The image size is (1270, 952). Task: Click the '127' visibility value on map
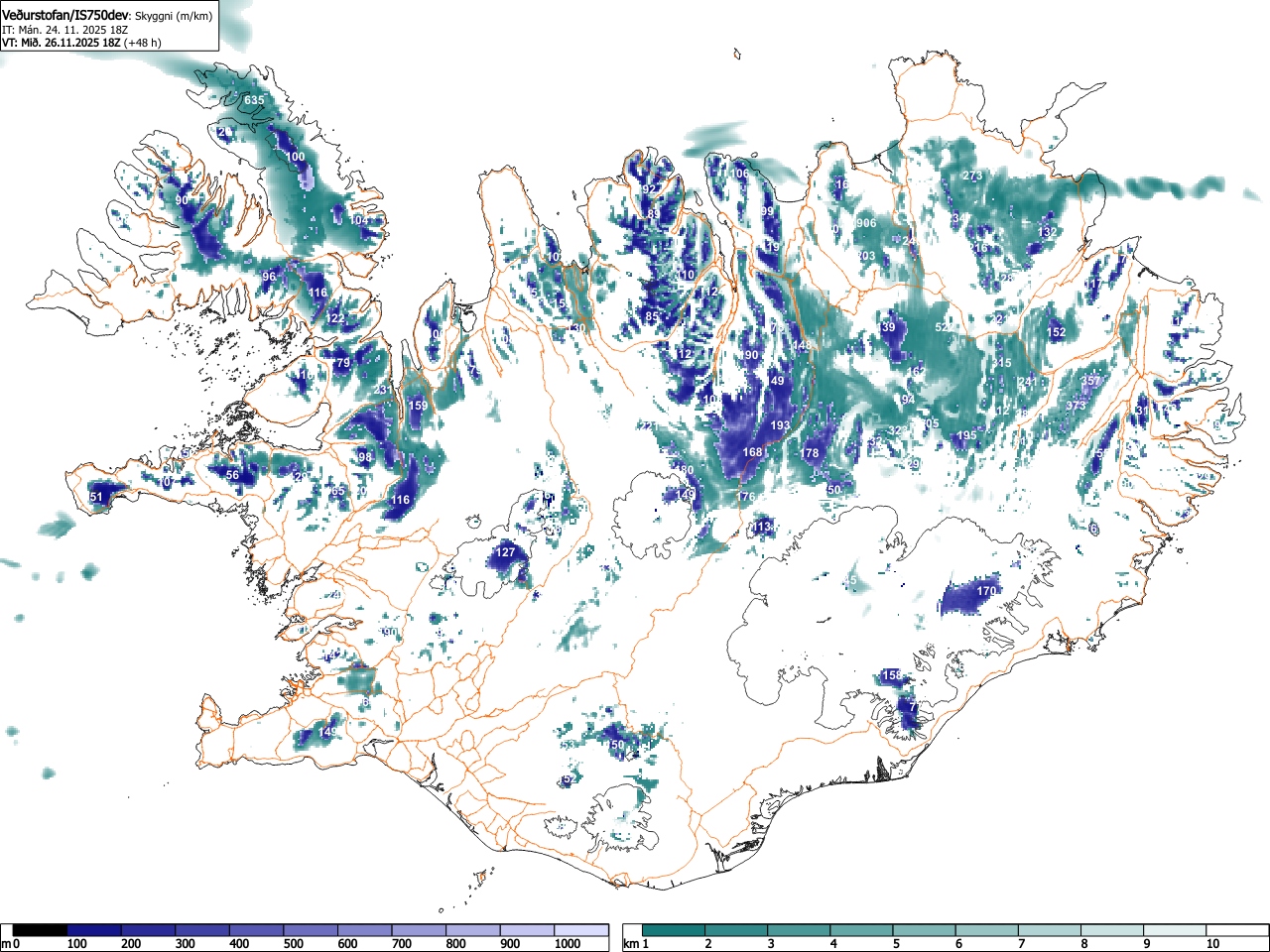click(506, 552)
